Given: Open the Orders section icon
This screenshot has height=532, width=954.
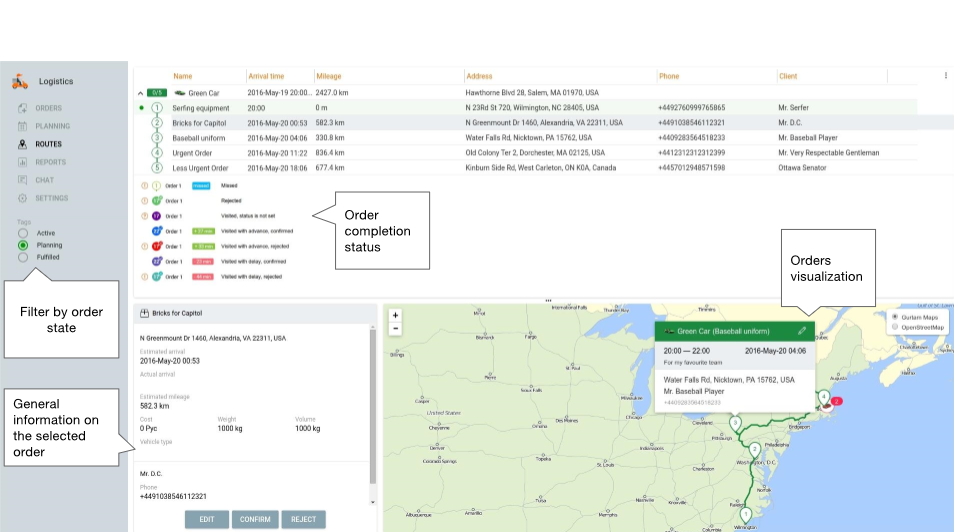Looking at the screenshot, I should 23,108.
